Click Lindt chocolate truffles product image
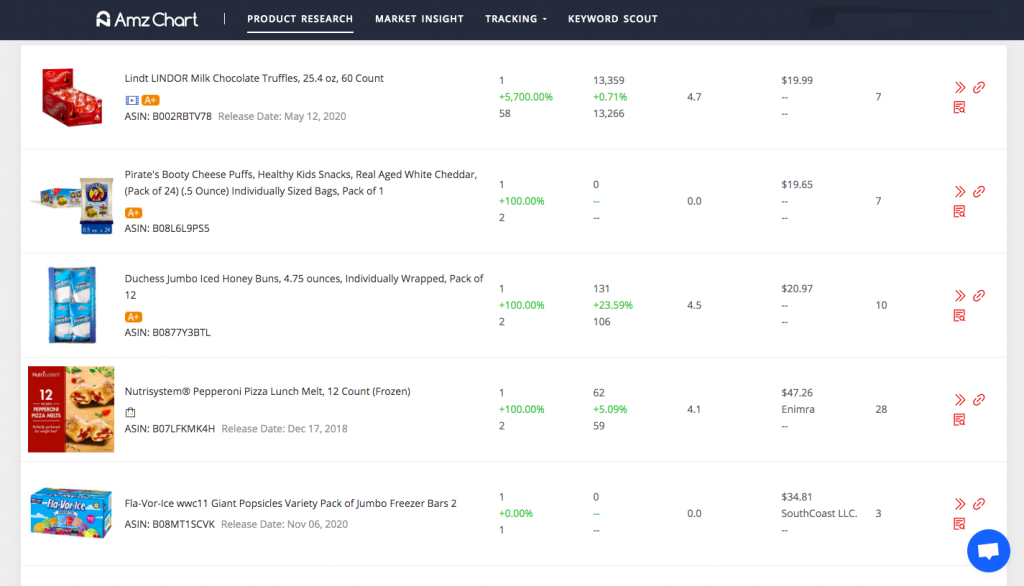The height and width of the screenshot is (586, 1024). point(72,97)
